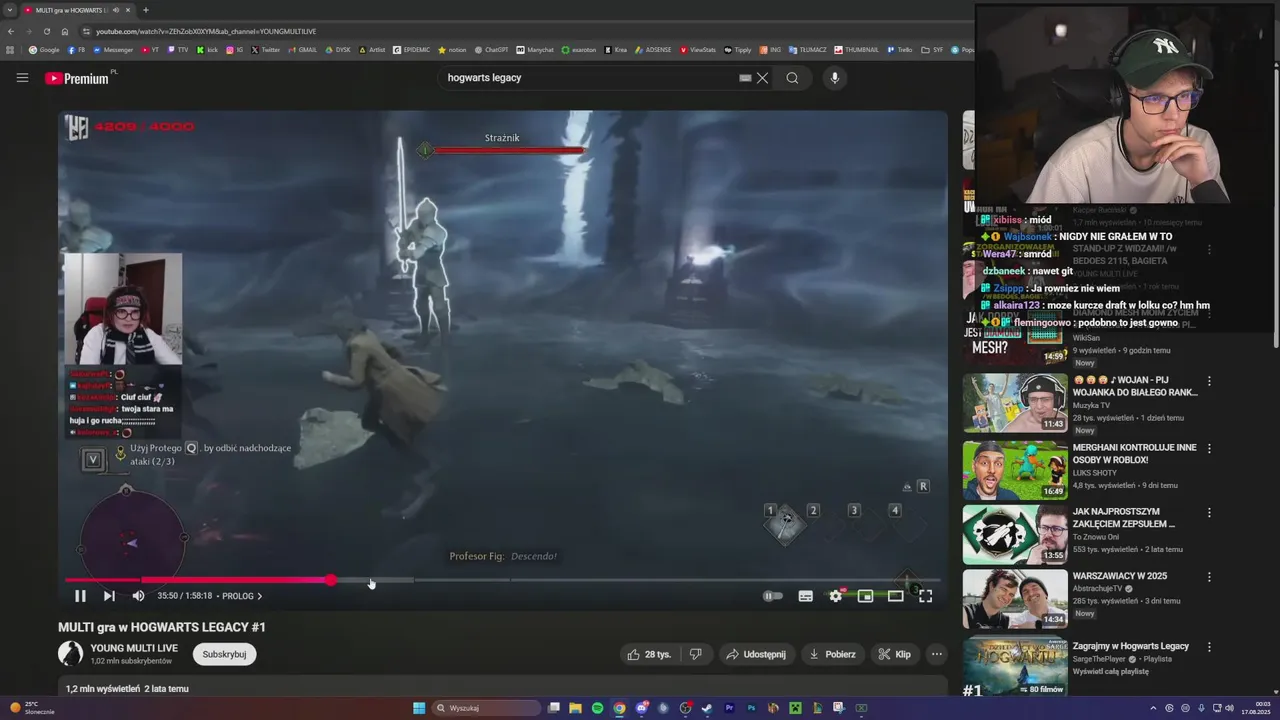Switch to miniplayer mode

coord(866,596)
